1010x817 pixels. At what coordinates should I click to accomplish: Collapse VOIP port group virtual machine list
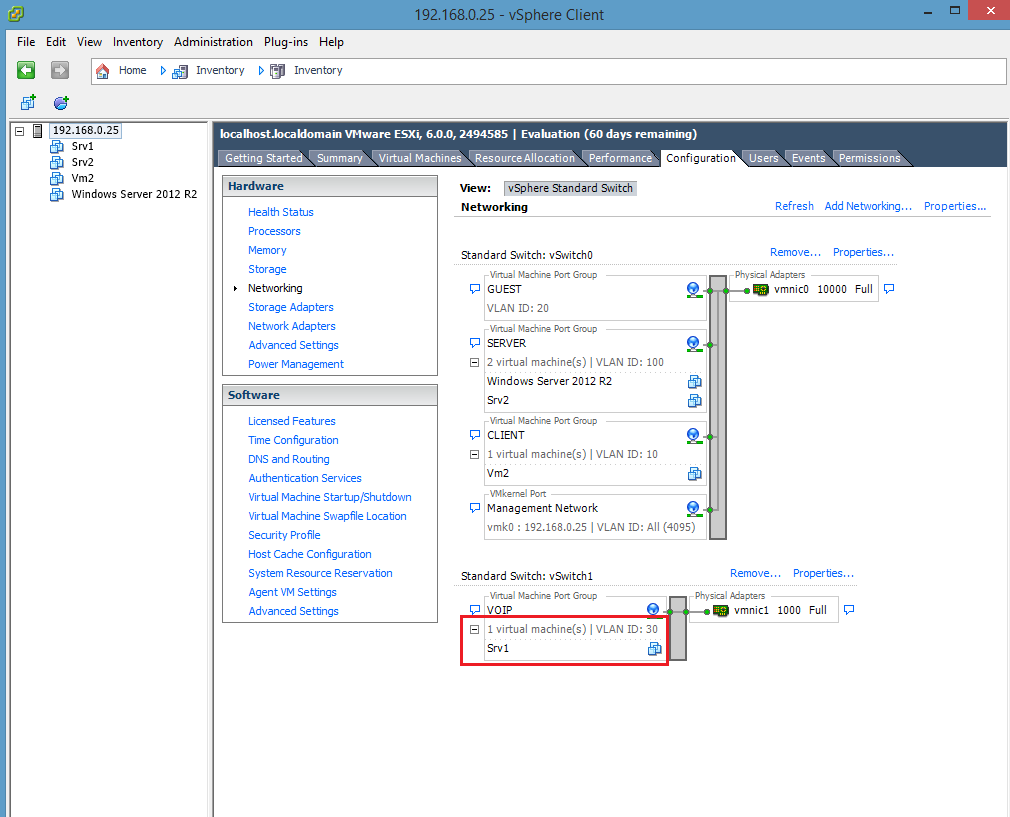[475, 630]
